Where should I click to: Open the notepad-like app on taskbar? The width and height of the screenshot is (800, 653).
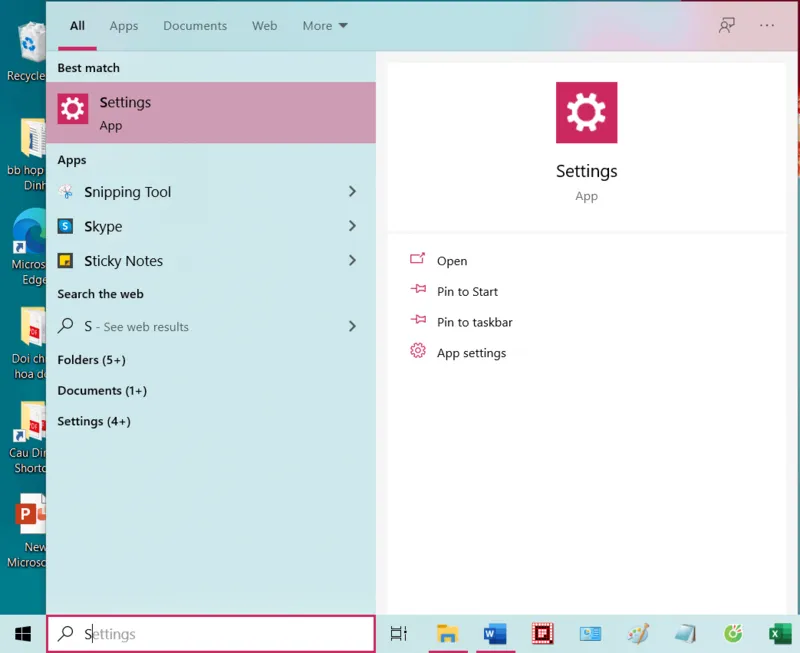(685, 634)
